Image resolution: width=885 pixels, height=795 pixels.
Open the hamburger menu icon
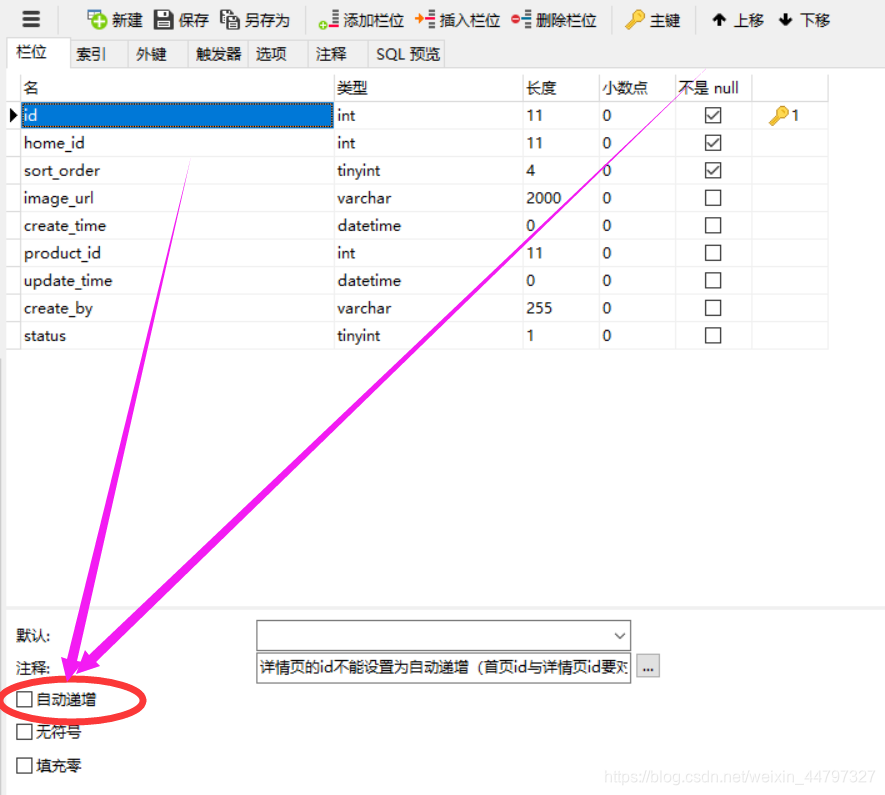coord(31,19)
